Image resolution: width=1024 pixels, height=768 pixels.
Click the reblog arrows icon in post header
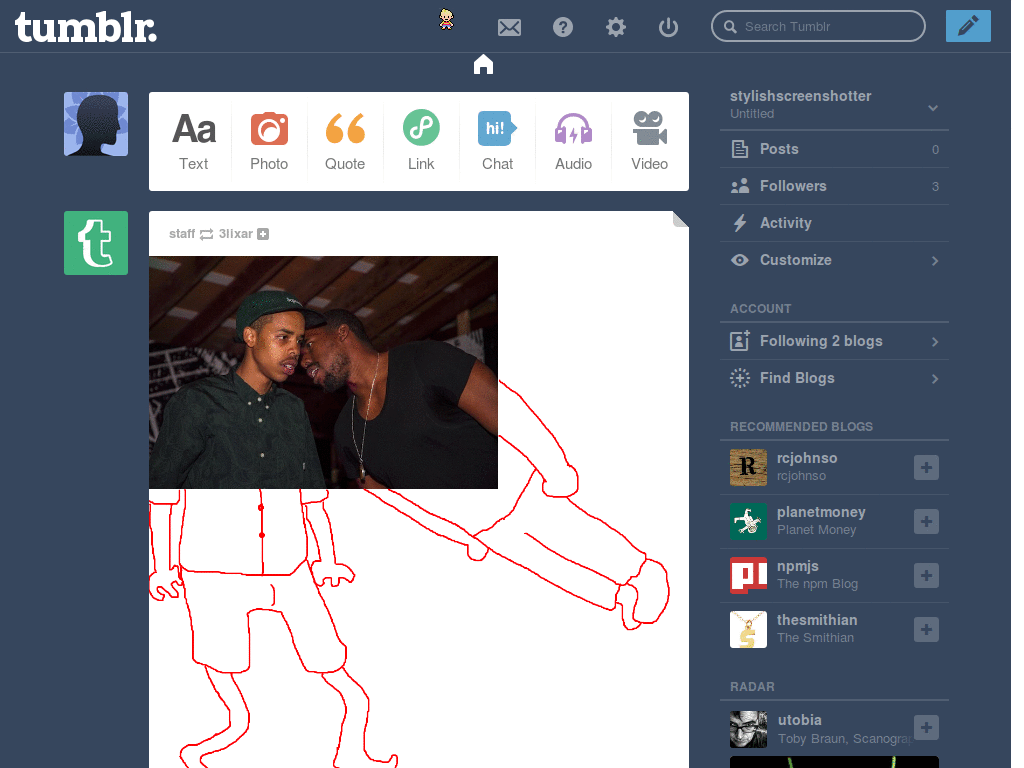[x=206, y=234]
